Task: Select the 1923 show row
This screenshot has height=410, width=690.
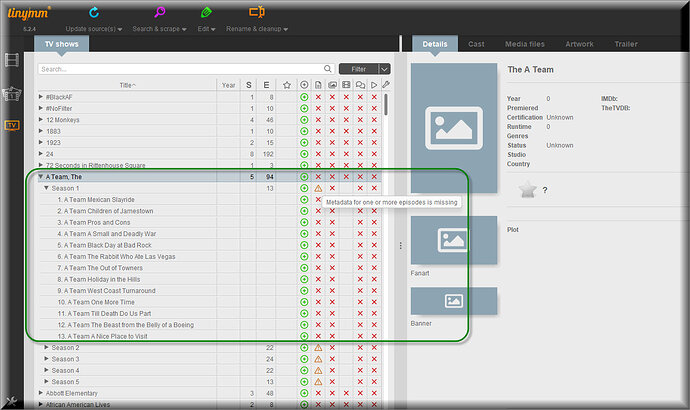Action: [209, 143]
